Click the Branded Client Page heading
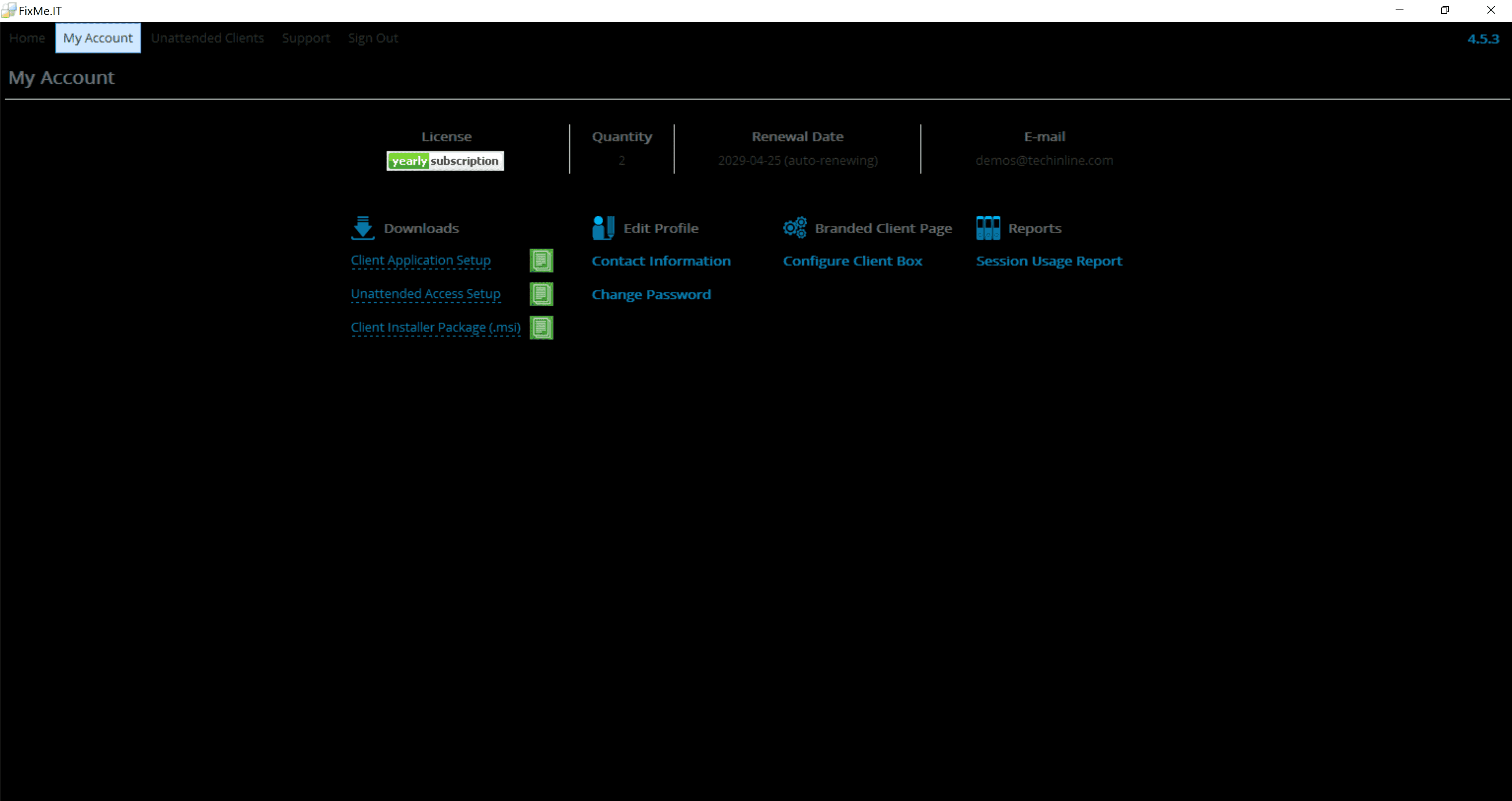Viewport: 1512px width, 801px height. [x=883, y=229]
